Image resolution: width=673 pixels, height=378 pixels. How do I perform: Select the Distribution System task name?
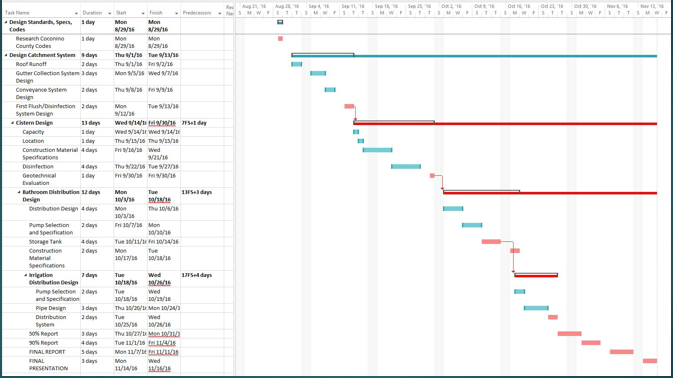[51, 321]
